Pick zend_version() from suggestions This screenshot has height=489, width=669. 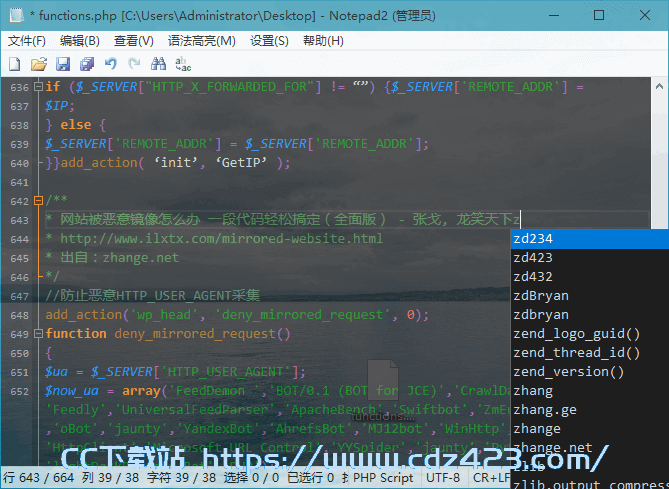(590, 372)
